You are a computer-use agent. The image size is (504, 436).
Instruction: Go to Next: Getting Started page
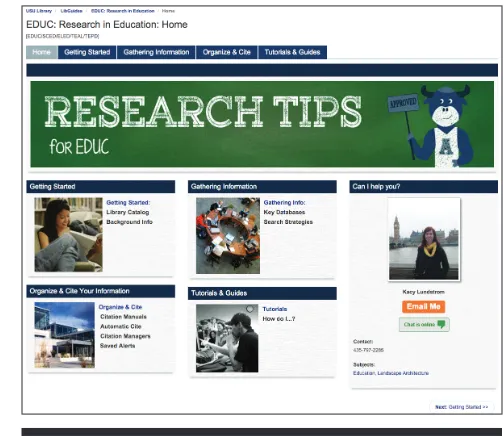(x=462, y=407)
